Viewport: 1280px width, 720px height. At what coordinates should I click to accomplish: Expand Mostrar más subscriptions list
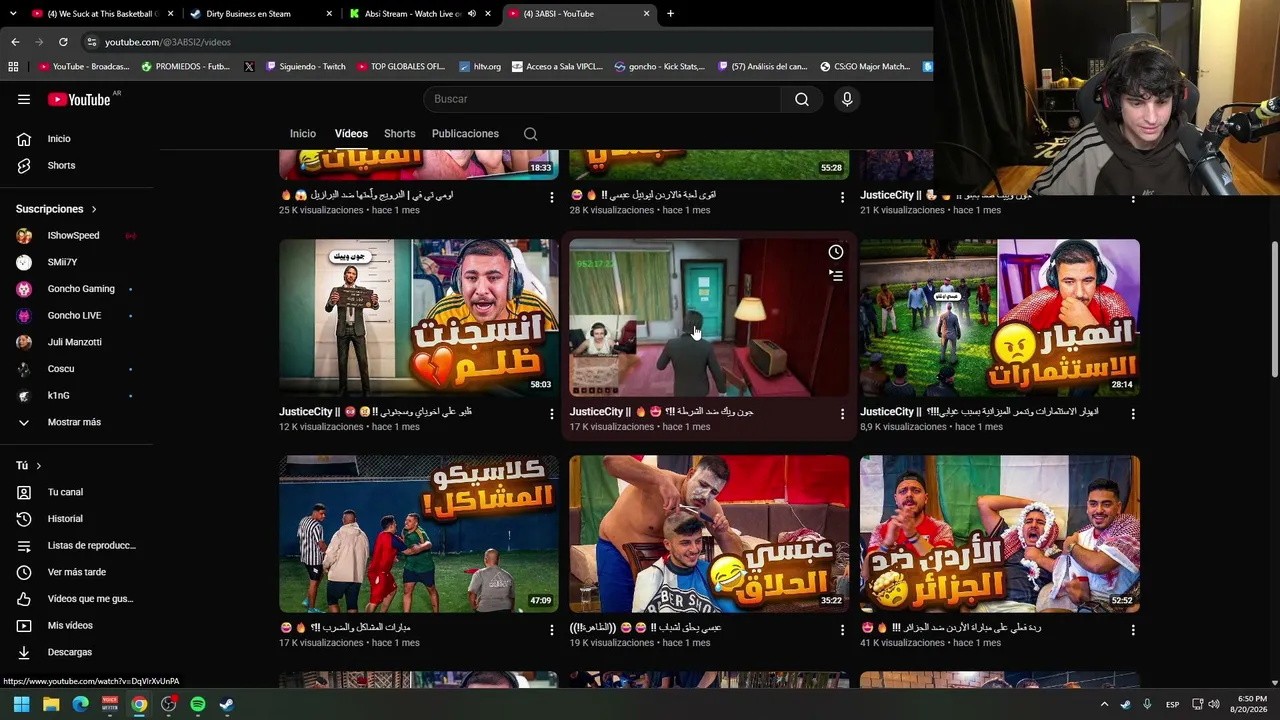coord(76,422)
